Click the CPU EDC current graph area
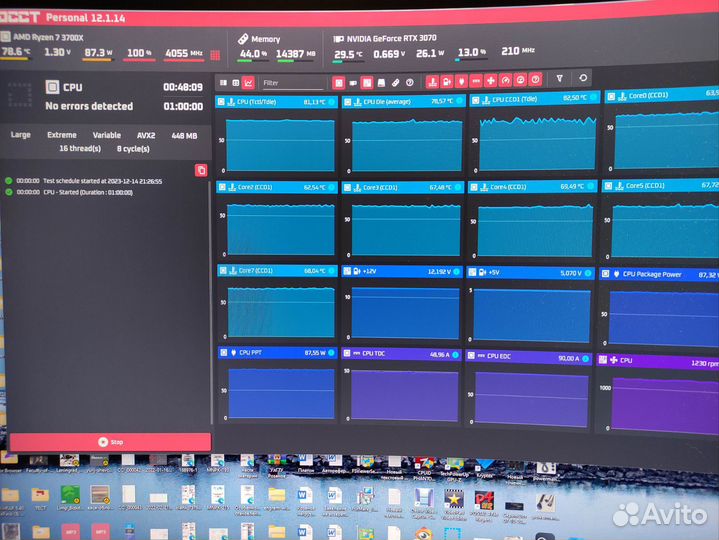The width and height of the screenshot is (719, 540). point(531,399)
